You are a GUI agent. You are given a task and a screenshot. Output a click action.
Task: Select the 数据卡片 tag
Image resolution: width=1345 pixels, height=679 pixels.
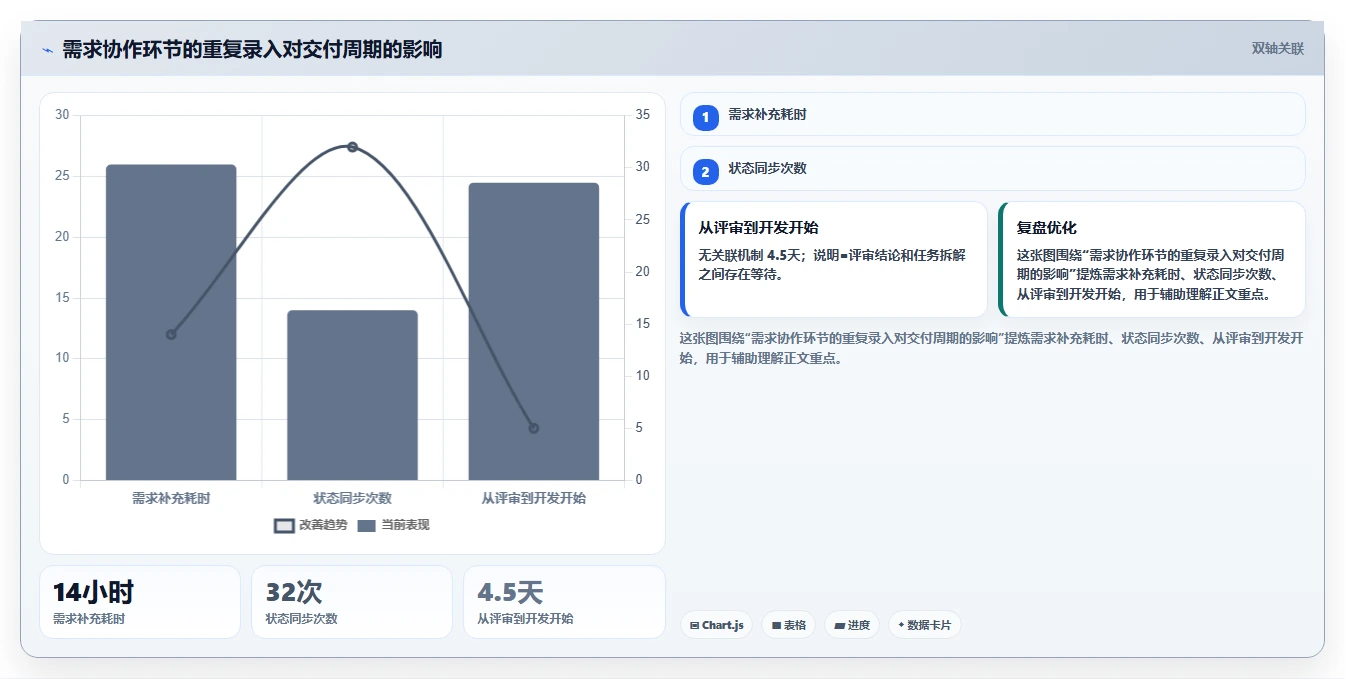click(924, 625)
